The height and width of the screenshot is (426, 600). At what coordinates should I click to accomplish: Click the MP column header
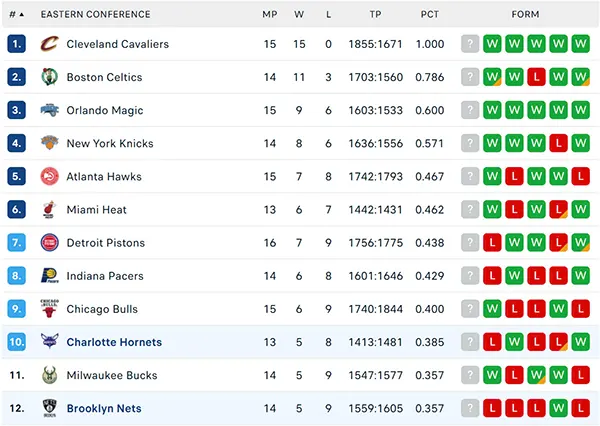tap(270, 15)
